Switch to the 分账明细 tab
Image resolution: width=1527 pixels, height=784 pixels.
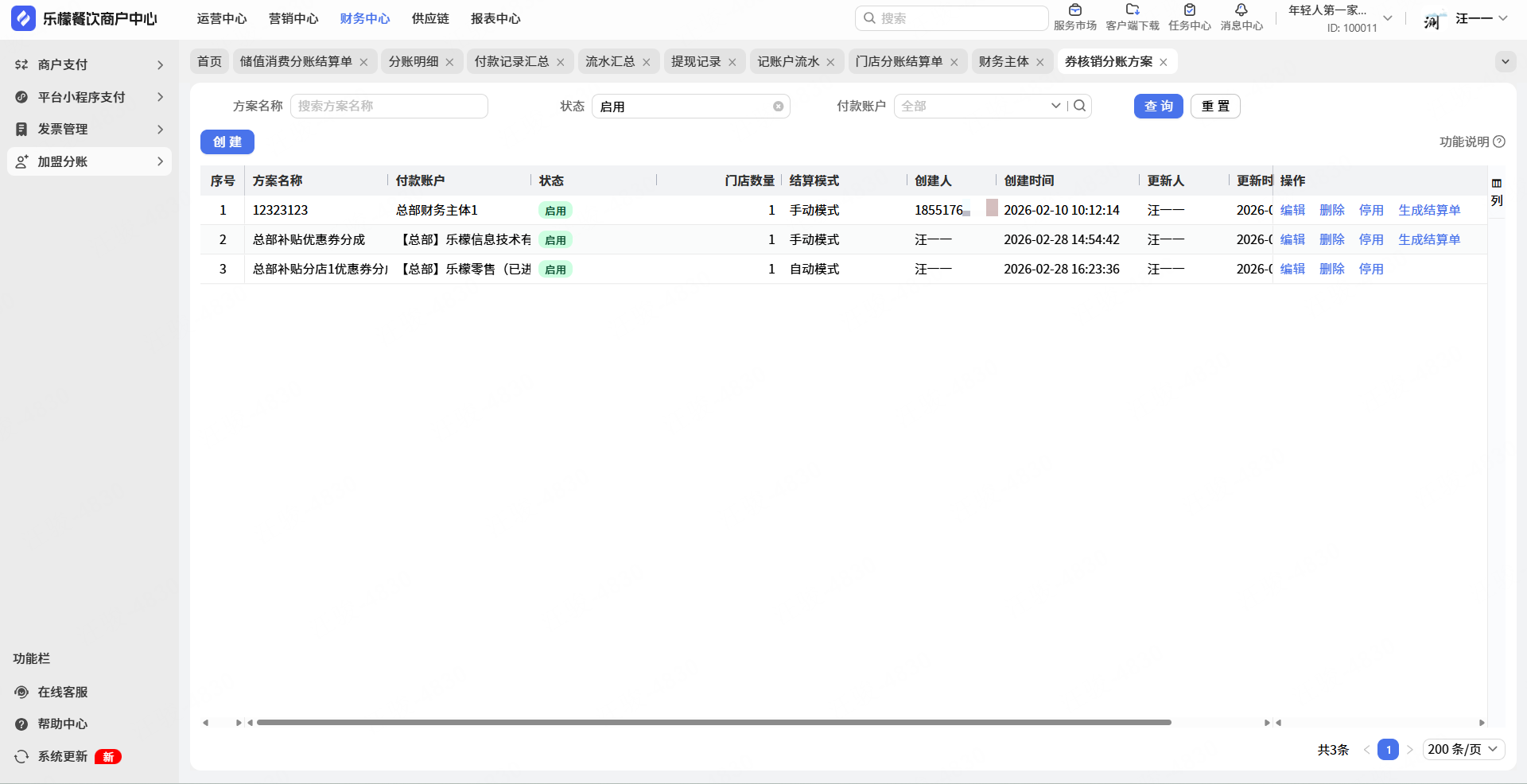(414, 61)
